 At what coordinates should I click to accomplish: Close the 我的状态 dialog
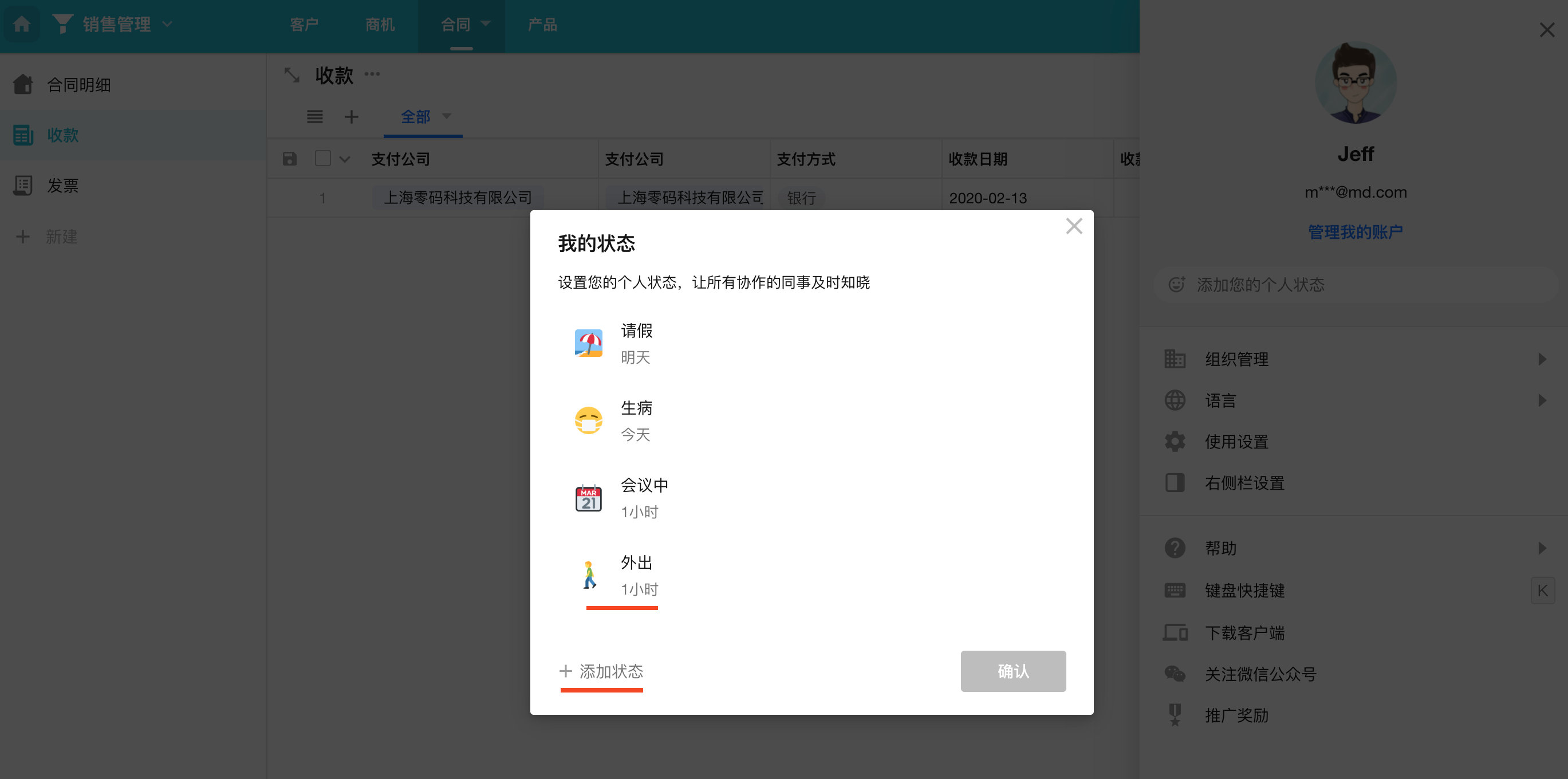point(1074,226)
